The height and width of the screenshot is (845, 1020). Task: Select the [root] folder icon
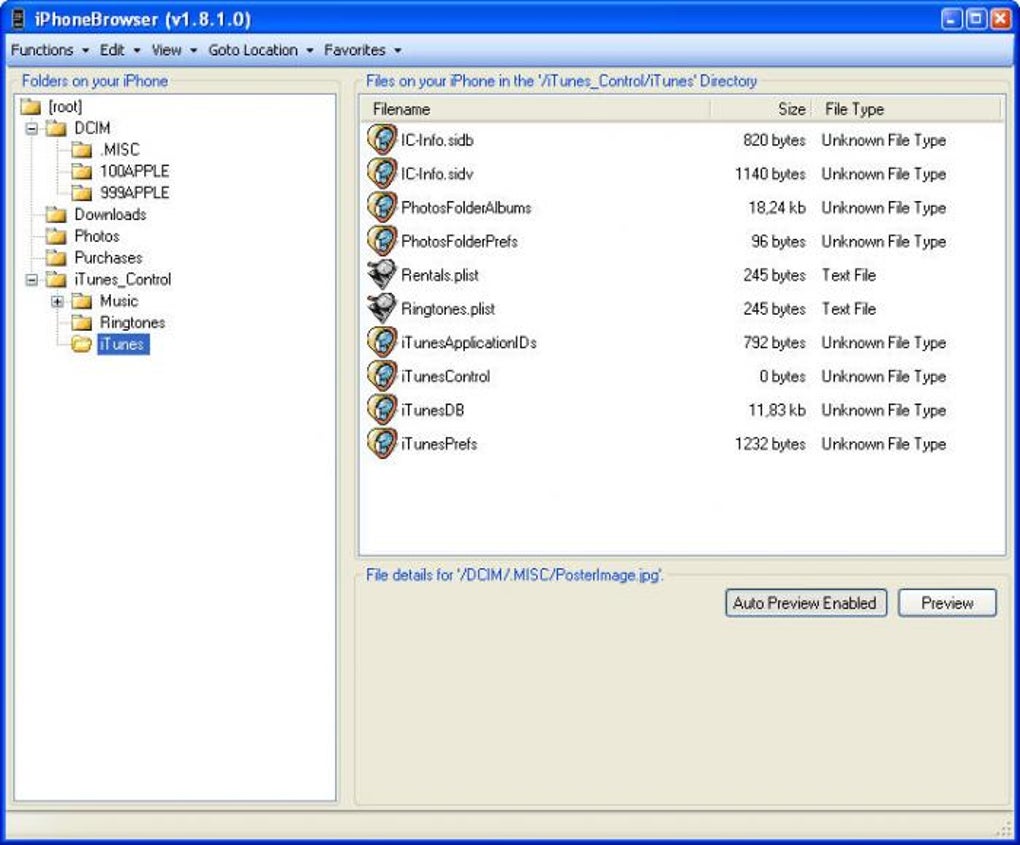point(31,107)
